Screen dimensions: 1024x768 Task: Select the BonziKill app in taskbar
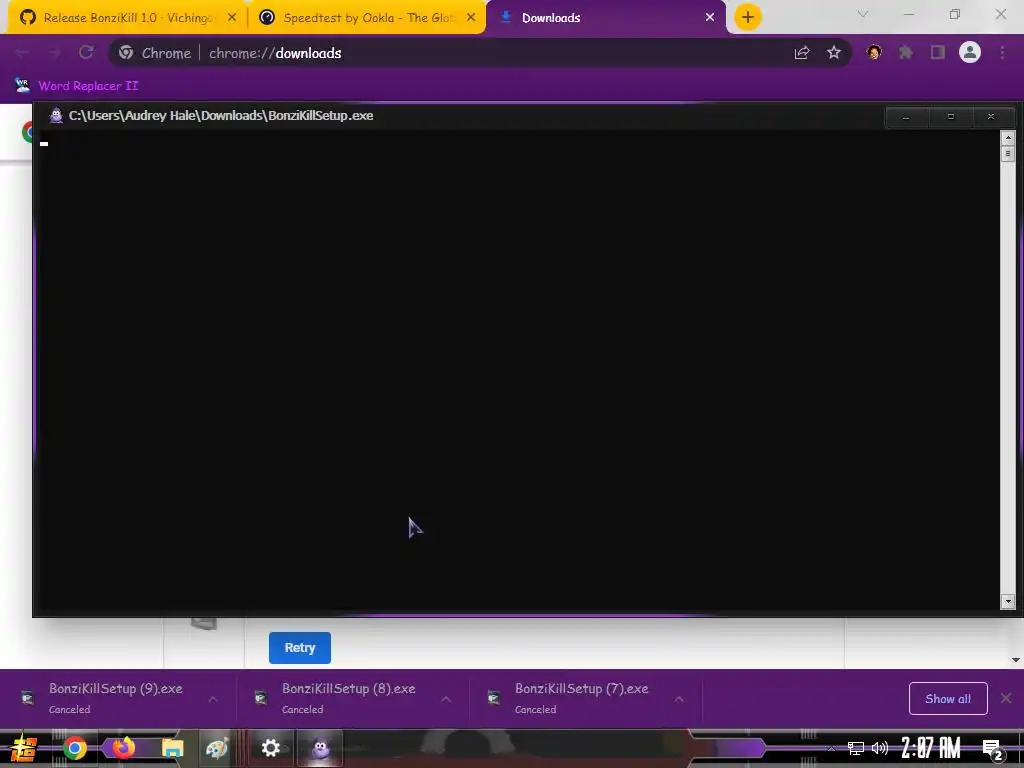(x=320, y=748)
